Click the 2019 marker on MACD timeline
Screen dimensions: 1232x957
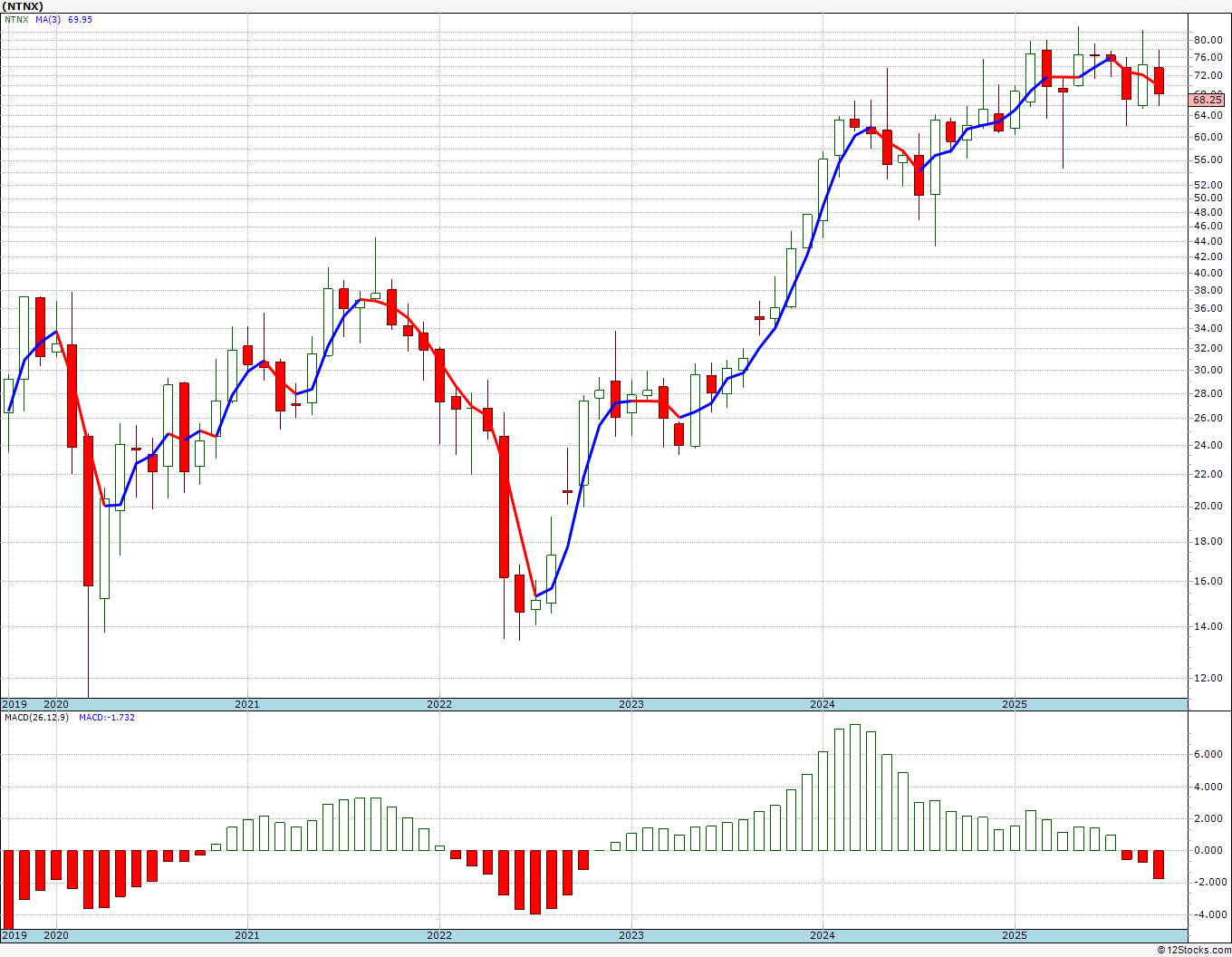coord(14,935)
